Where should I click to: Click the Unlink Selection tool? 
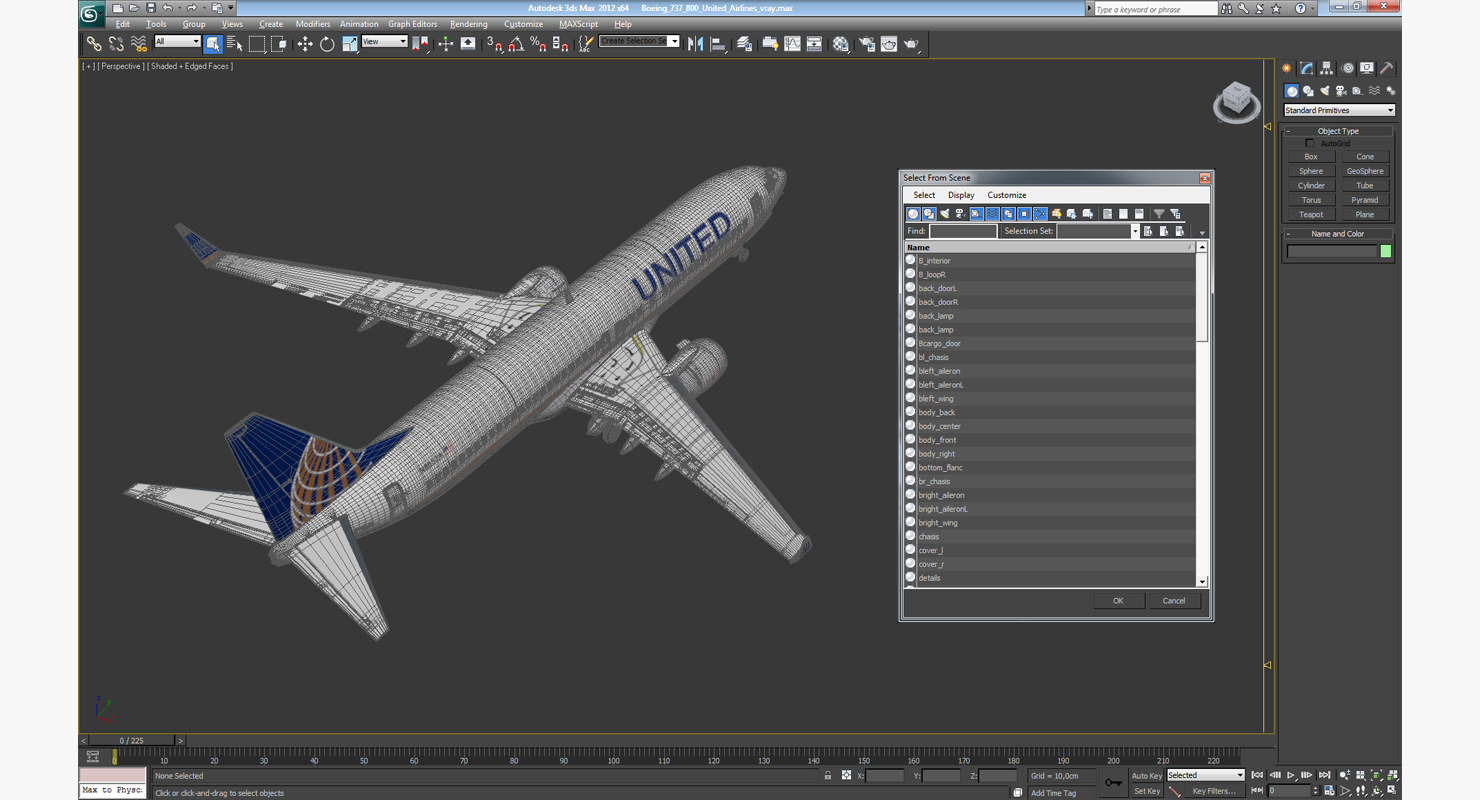pos(116,43)
